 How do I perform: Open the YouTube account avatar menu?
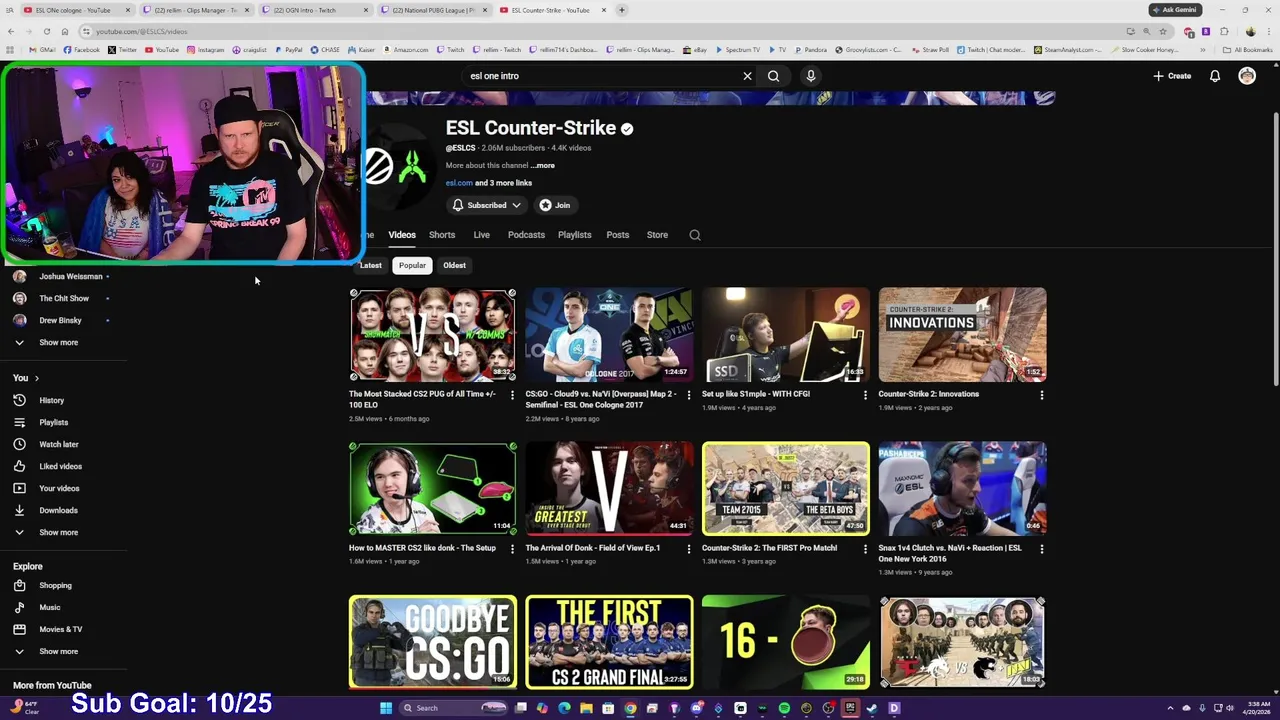[1247, 76]
